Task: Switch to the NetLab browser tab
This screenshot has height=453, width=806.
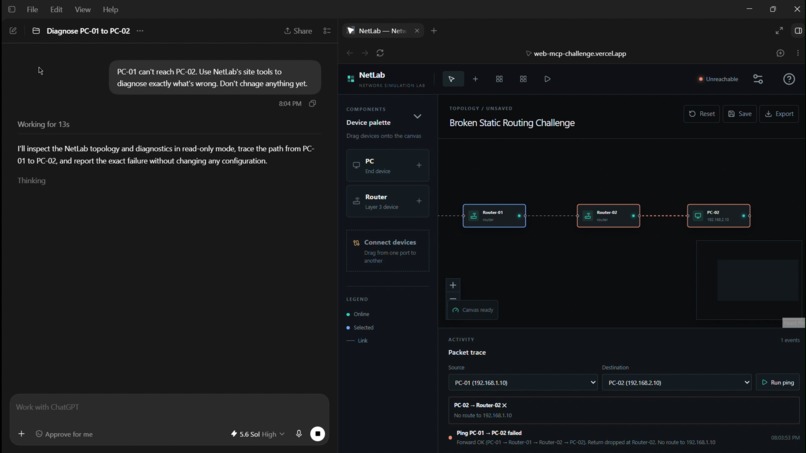Action: click(x=382, y=31)
